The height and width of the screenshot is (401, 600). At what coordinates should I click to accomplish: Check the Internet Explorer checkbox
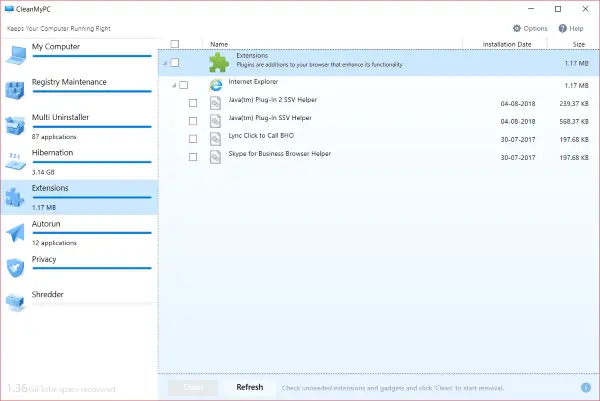(x=184, y=85)
